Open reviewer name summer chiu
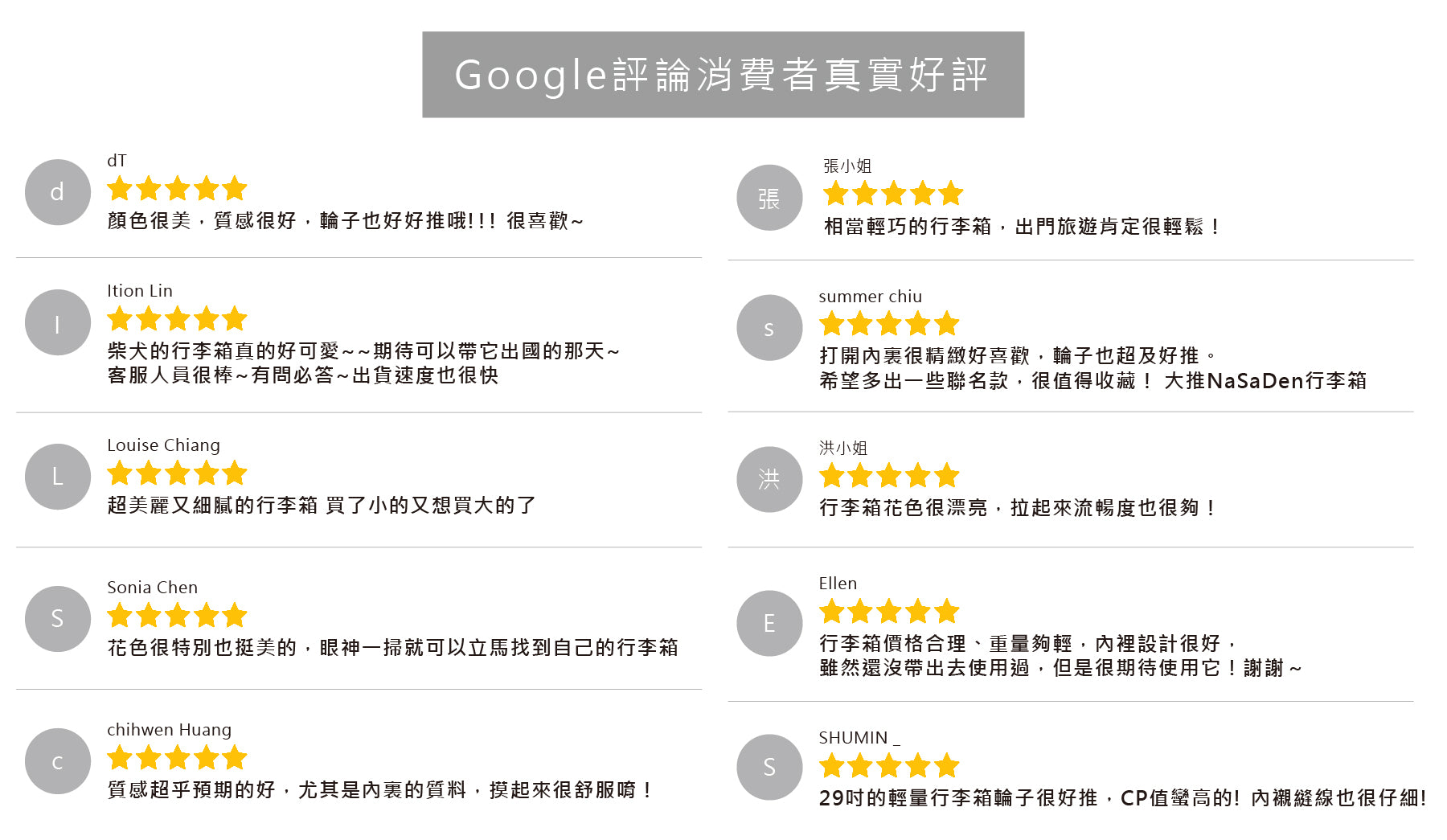This screenshot has width=1447, height=840. (x=870, y=297)
